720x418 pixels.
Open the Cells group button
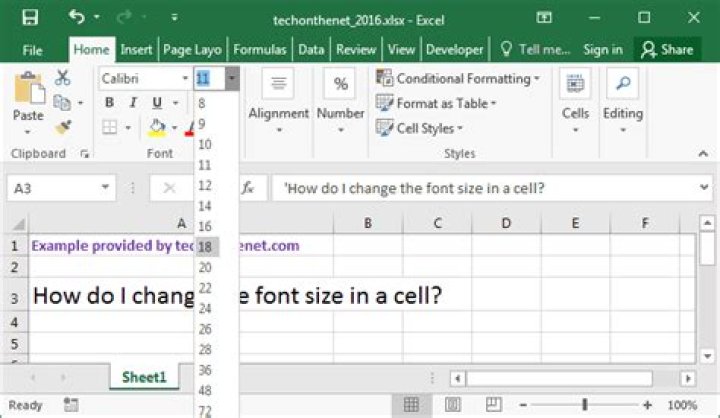(575, 101)
